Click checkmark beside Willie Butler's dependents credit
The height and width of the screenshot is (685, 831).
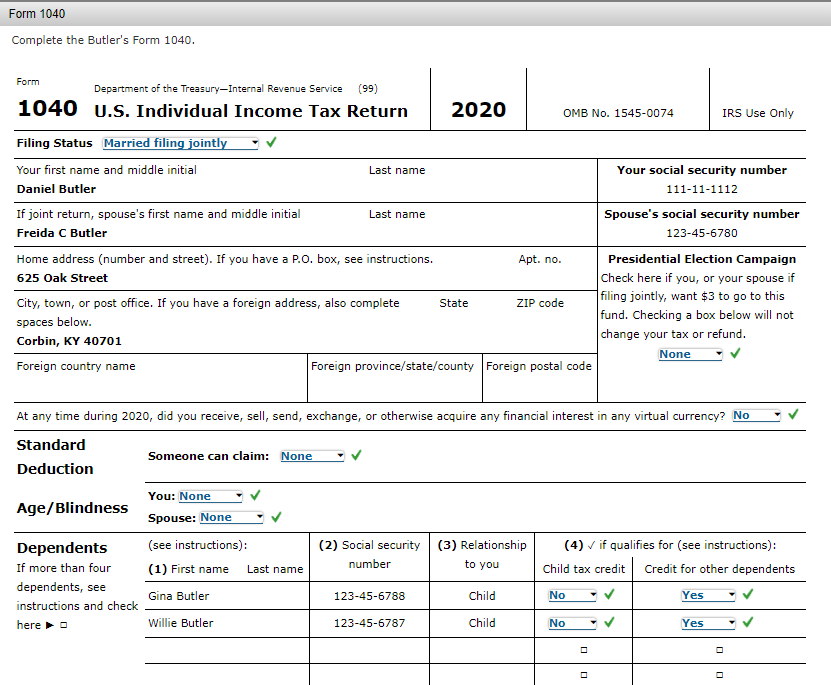click(x=748, y=622)
